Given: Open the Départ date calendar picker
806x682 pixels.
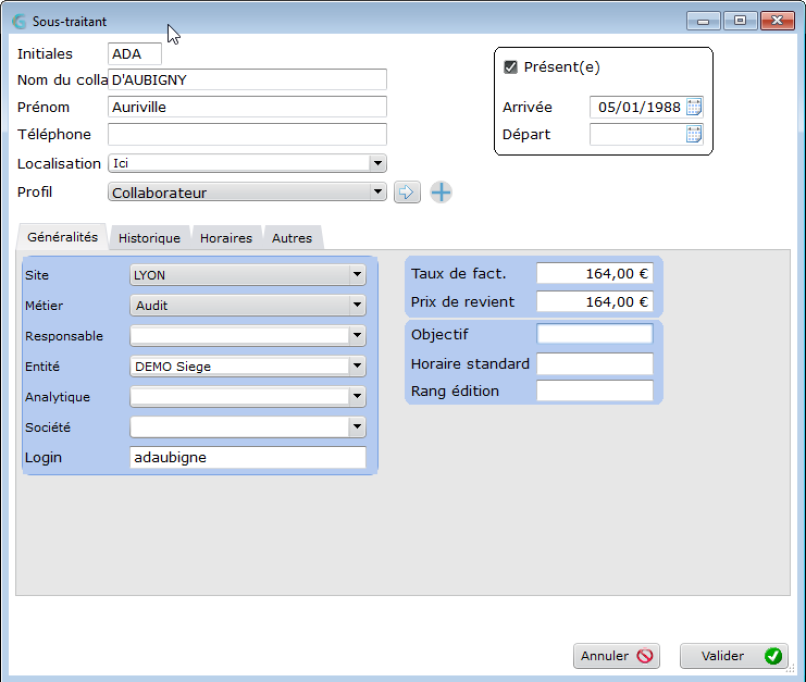Looking at the screenshot, I should (694, 134).
